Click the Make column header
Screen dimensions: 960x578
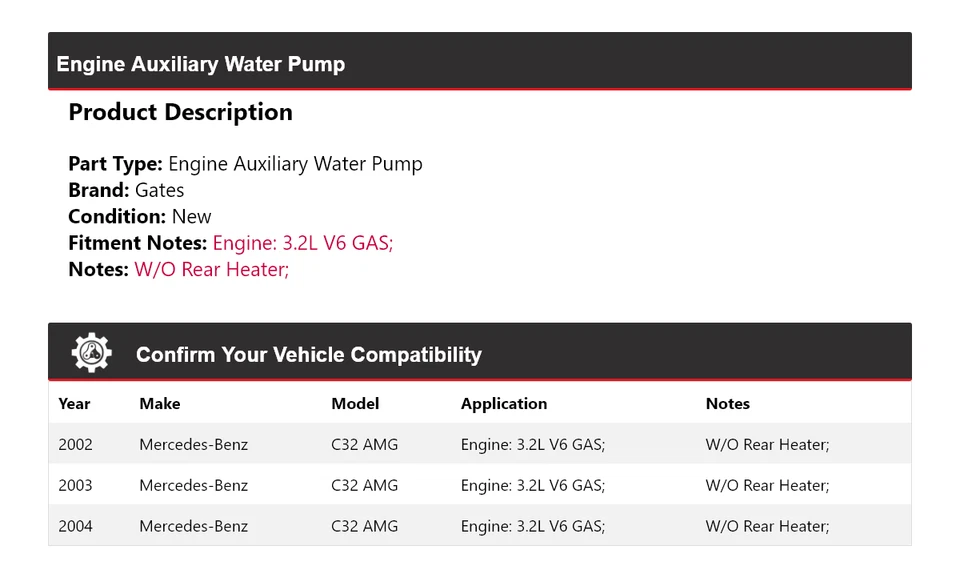point(160,404)
